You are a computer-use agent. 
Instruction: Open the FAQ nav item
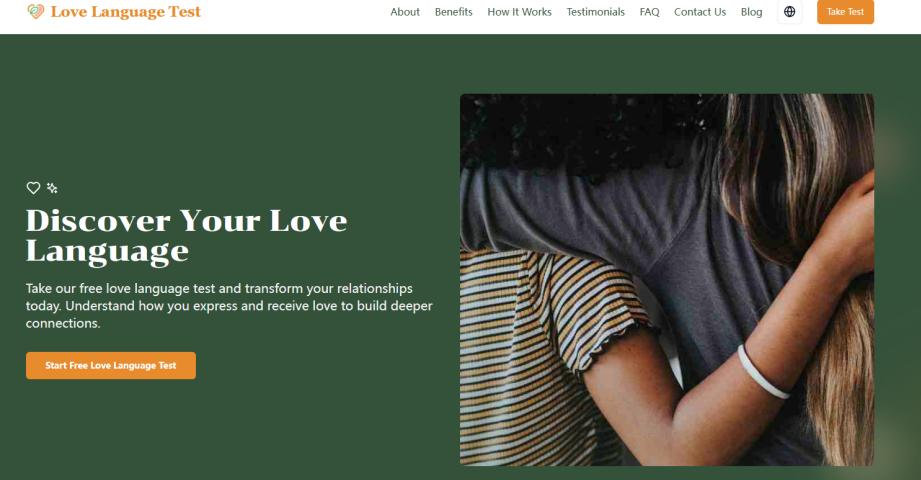pos(649,12)
